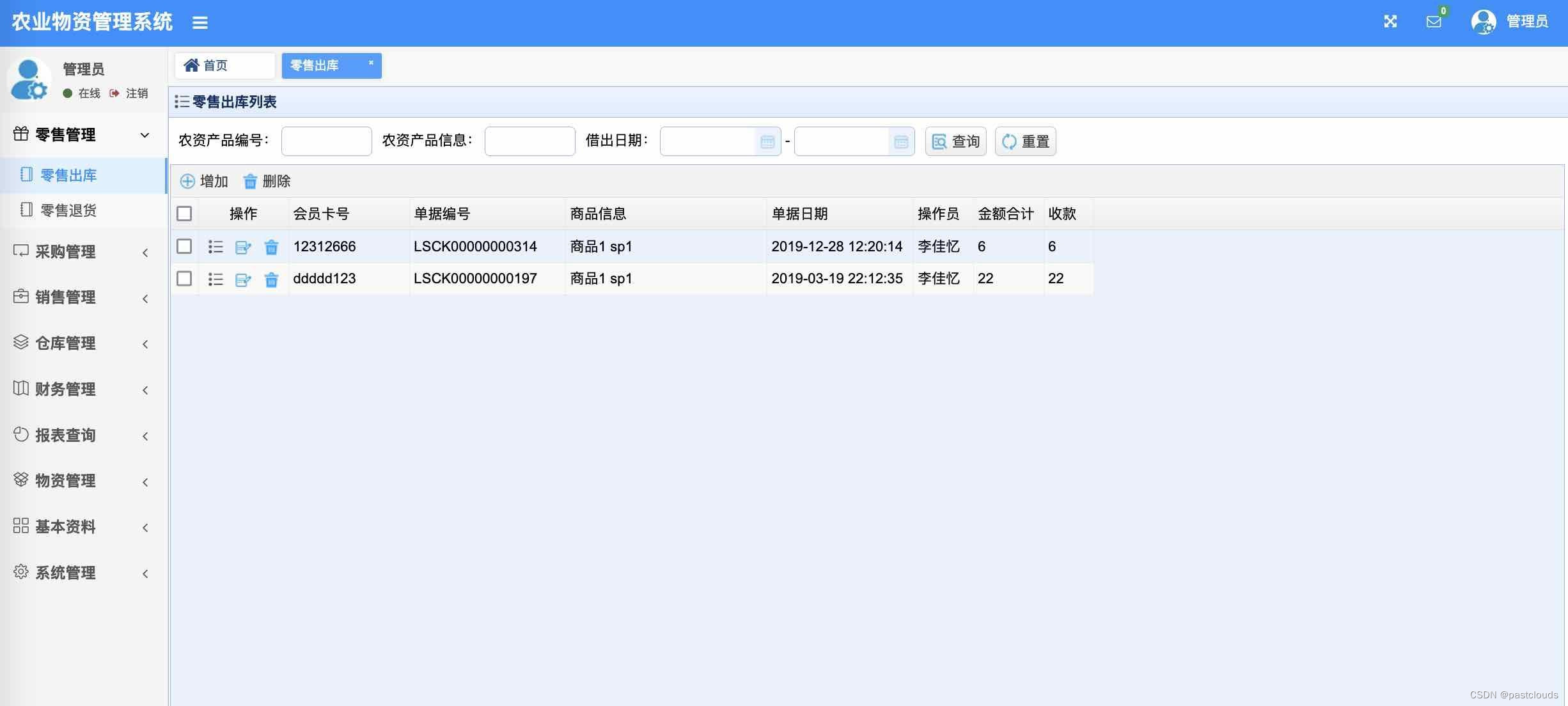
Task: Click the 农资产品编号 input field
Action: point(326,141)
